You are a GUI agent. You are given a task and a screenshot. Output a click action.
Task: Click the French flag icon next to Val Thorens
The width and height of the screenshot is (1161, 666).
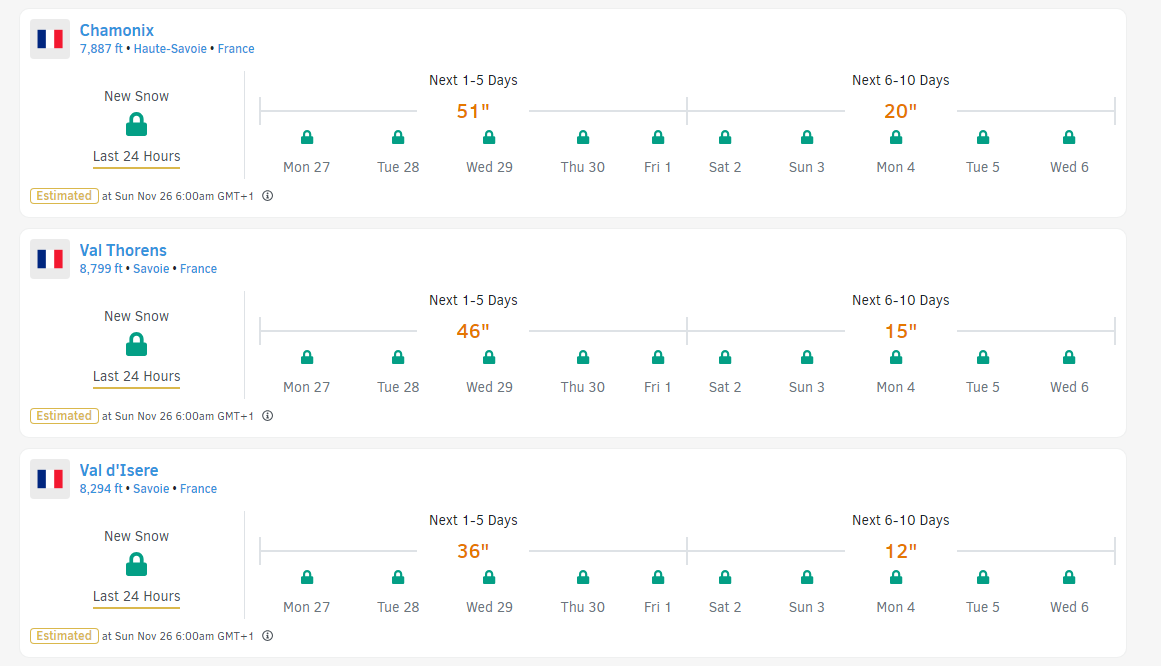[50, 259]
